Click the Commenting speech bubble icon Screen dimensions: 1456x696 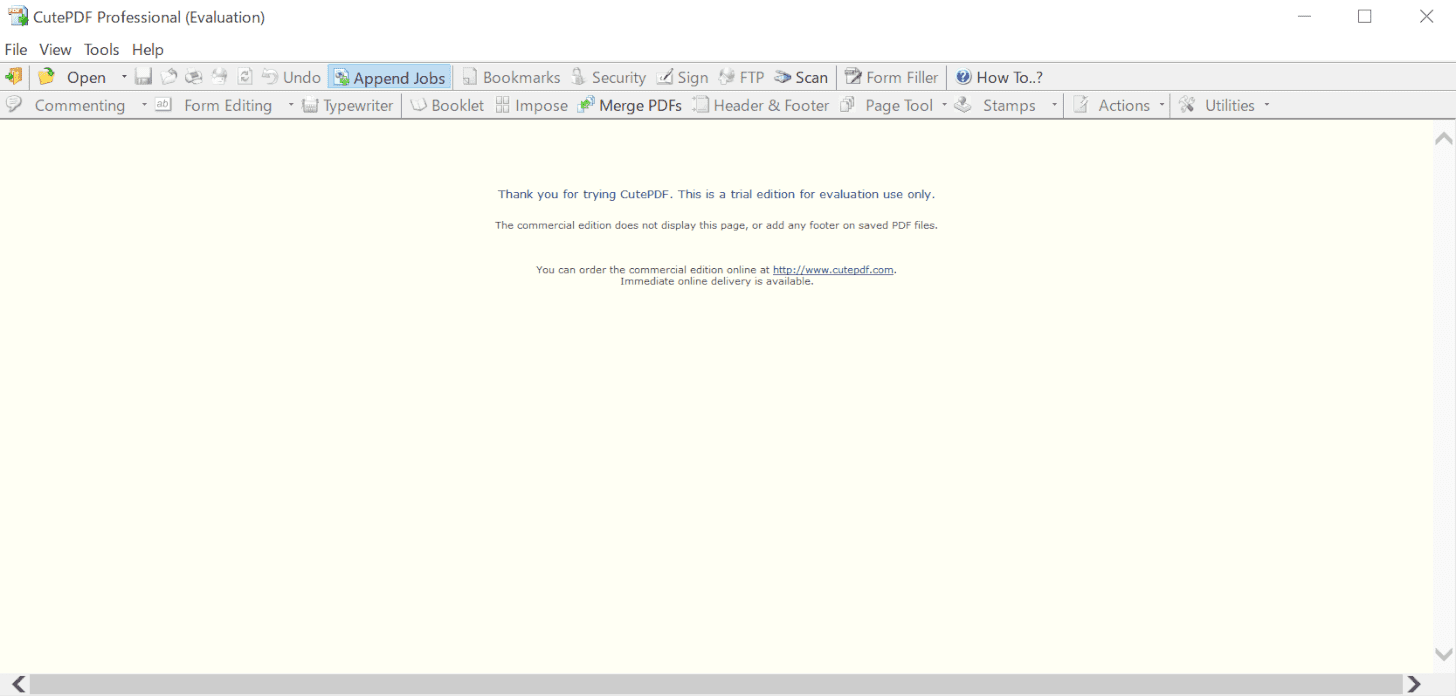14,104
